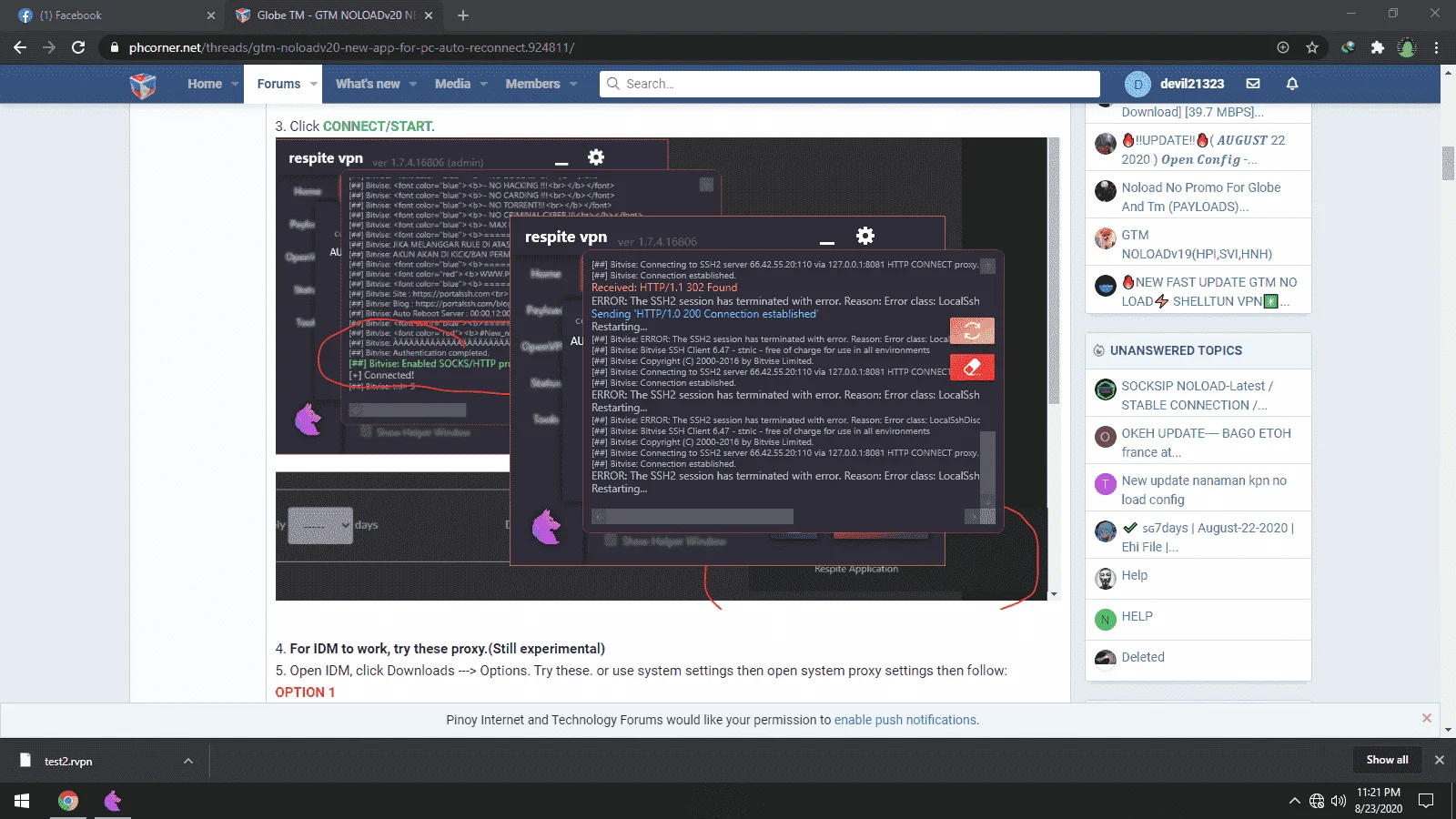Open Noload No Promo For Globe And Tm thread
This screenshot has height=819, width=1456.
(x=1200, y=197)
